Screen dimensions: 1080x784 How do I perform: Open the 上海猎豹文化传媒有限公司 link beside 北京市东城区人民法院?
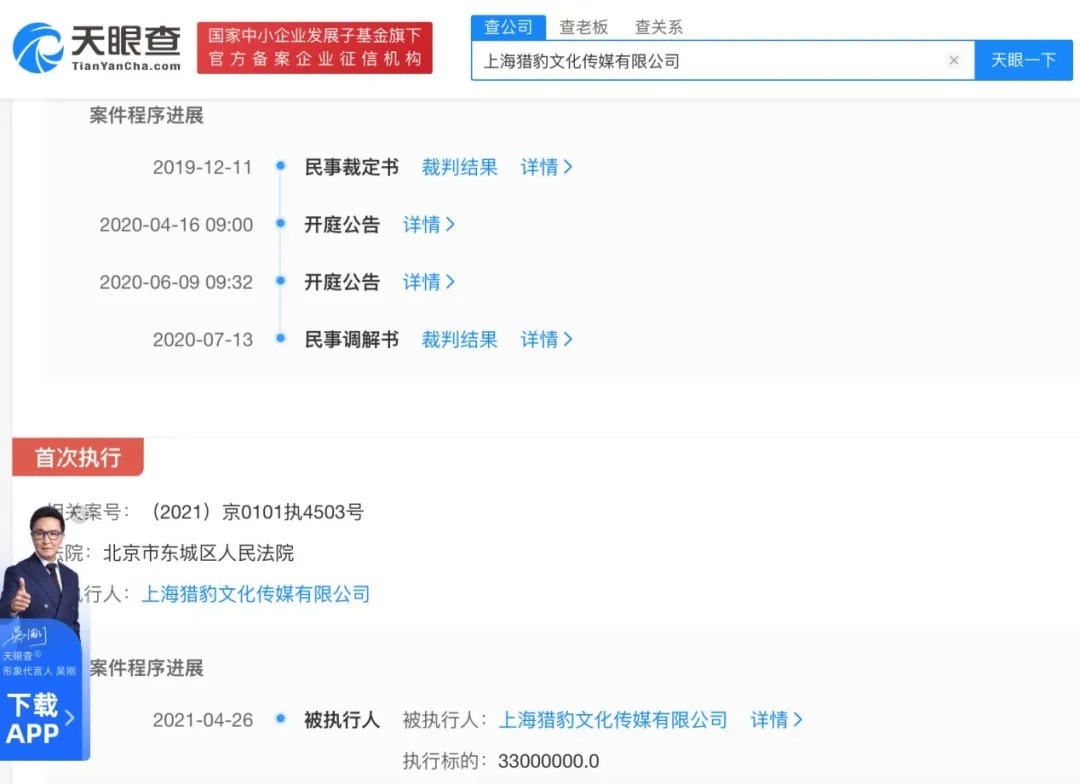[x=256, y=594]
